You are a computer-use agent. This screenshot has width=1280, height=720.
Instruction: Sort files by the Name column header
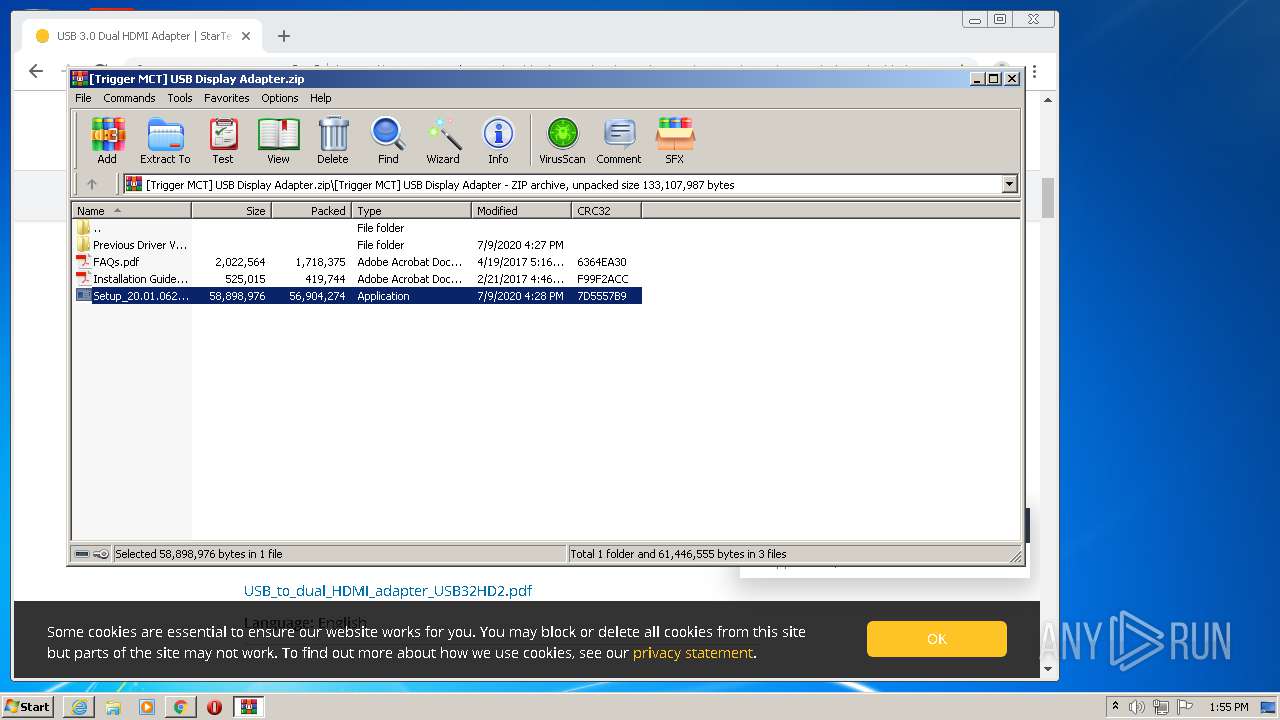point(132,211)
